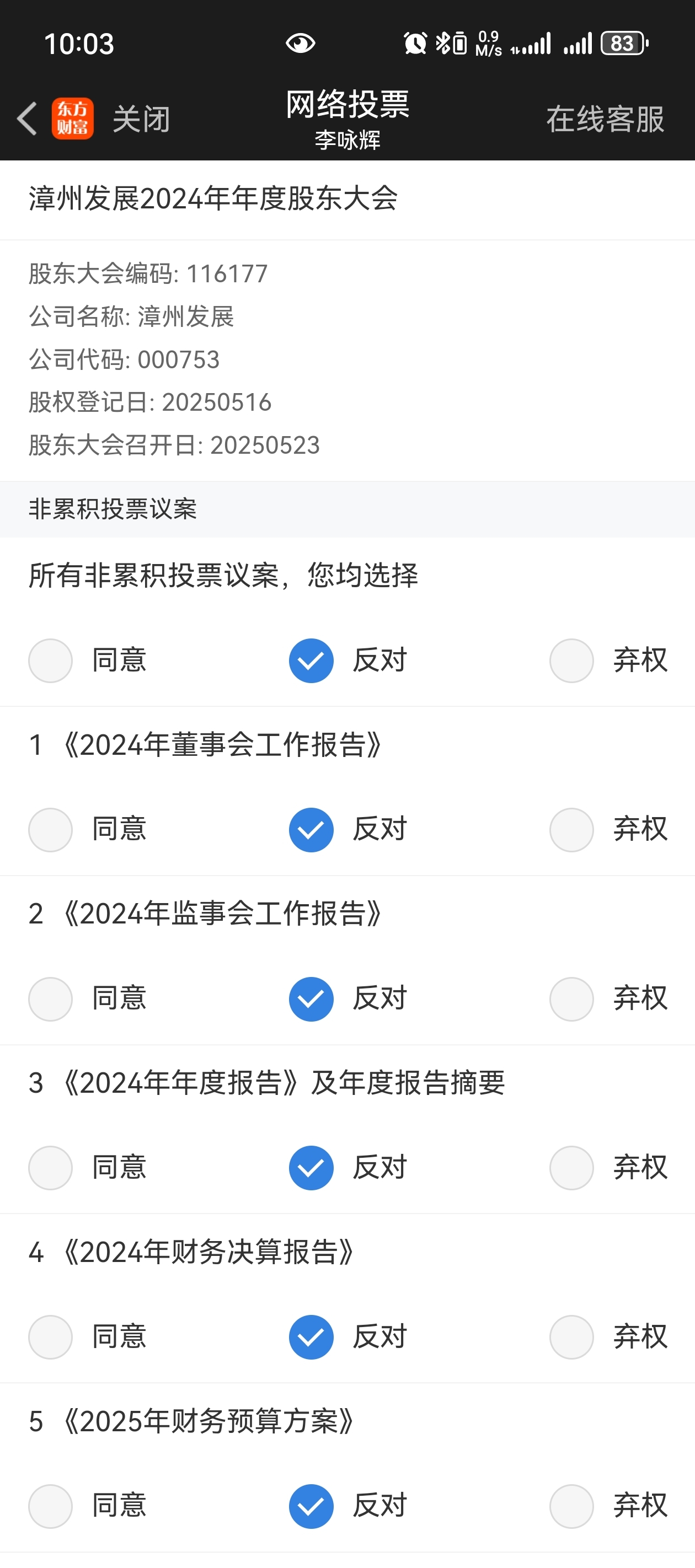The height and width of the screenshot is (1568, 695).
Task: Tap checked 反对 for 2024年监事会工作报告
Action: [311, 999]
